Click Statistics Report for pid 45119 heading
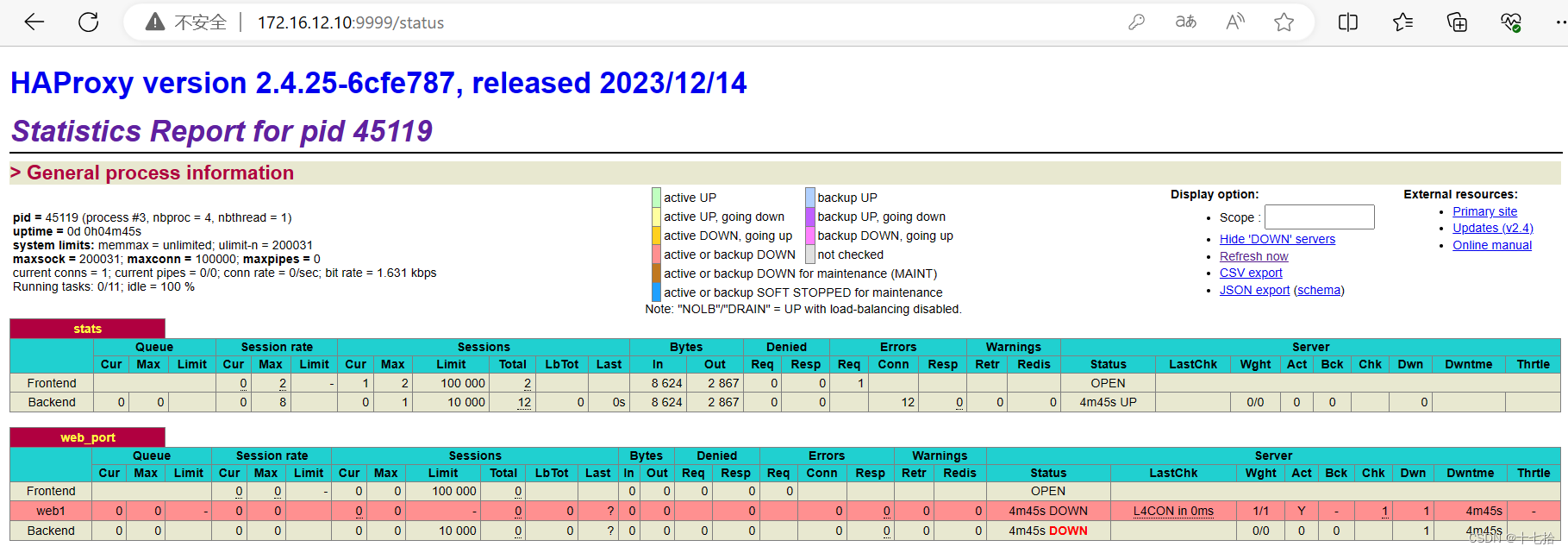The image size is (1568, 553). [x=222, y=131]
